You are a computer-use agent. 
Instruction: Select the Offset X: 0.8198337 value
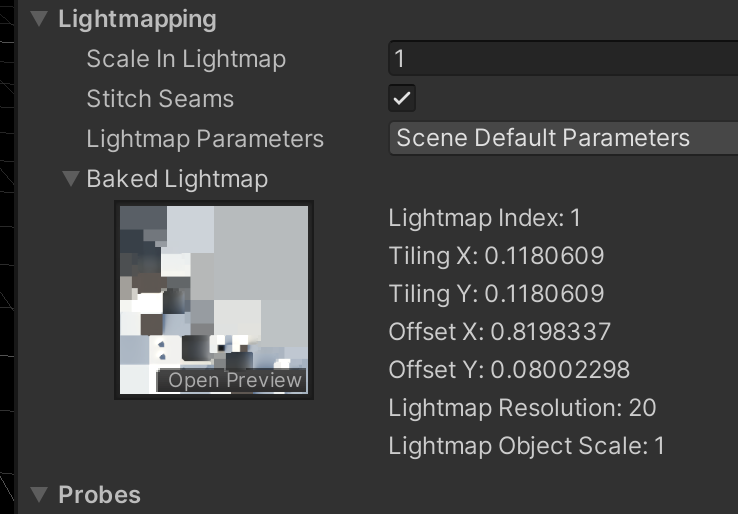pyautogui.click(x=499, y=332)
